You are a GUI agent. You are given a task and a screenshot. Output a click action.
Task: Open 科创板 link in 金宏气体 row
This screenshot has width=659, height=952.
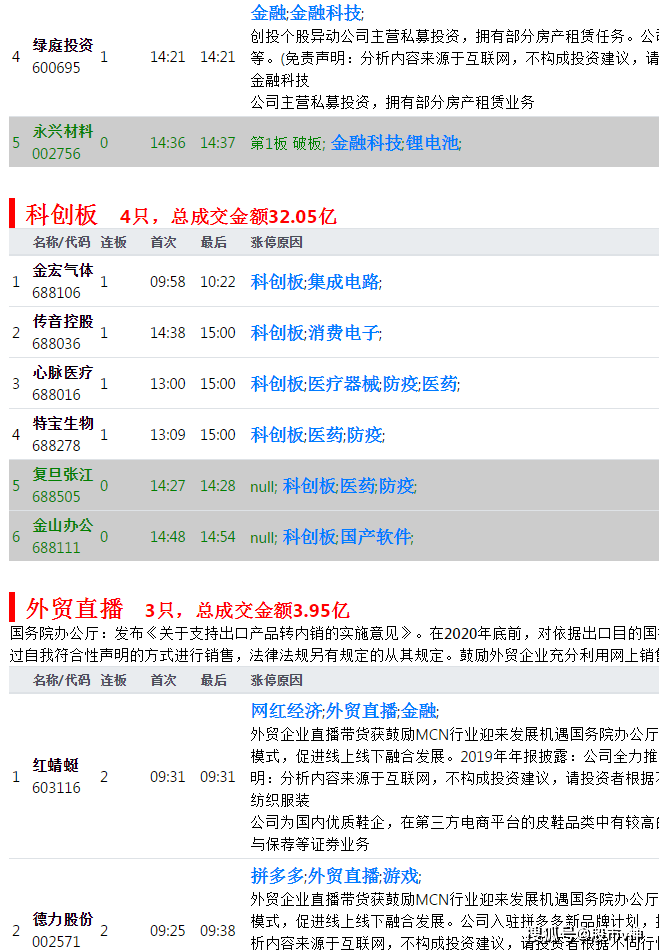click(x=277, y=282)
